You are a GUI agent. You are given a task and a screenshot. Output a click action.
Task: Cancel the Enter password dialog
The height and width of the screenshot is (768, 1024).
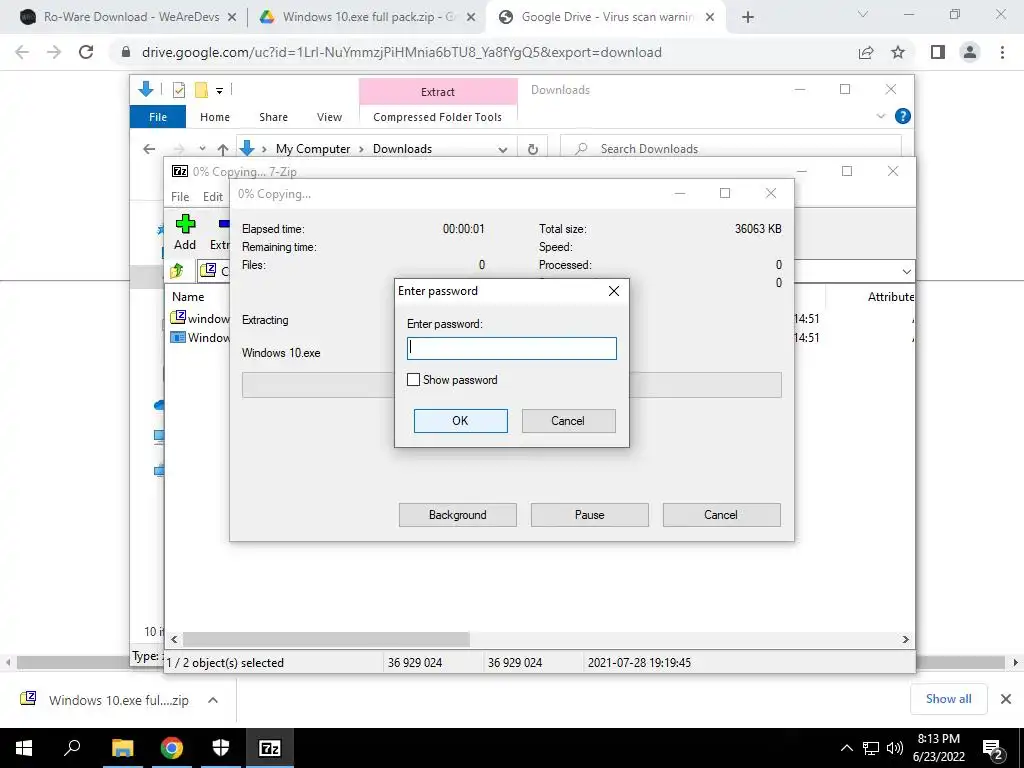(x=568, y=421)
